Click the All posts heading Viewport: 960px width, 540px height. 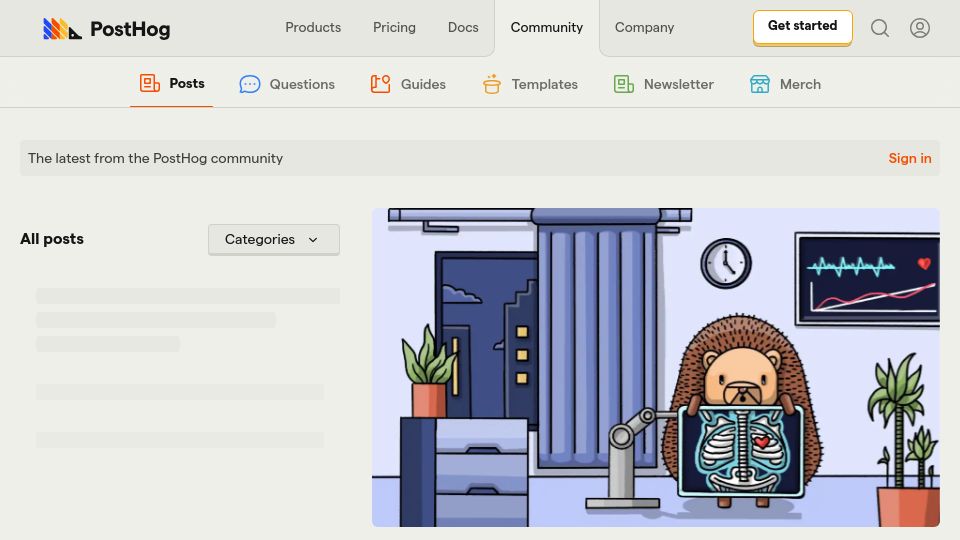click(x=52, y=239)
